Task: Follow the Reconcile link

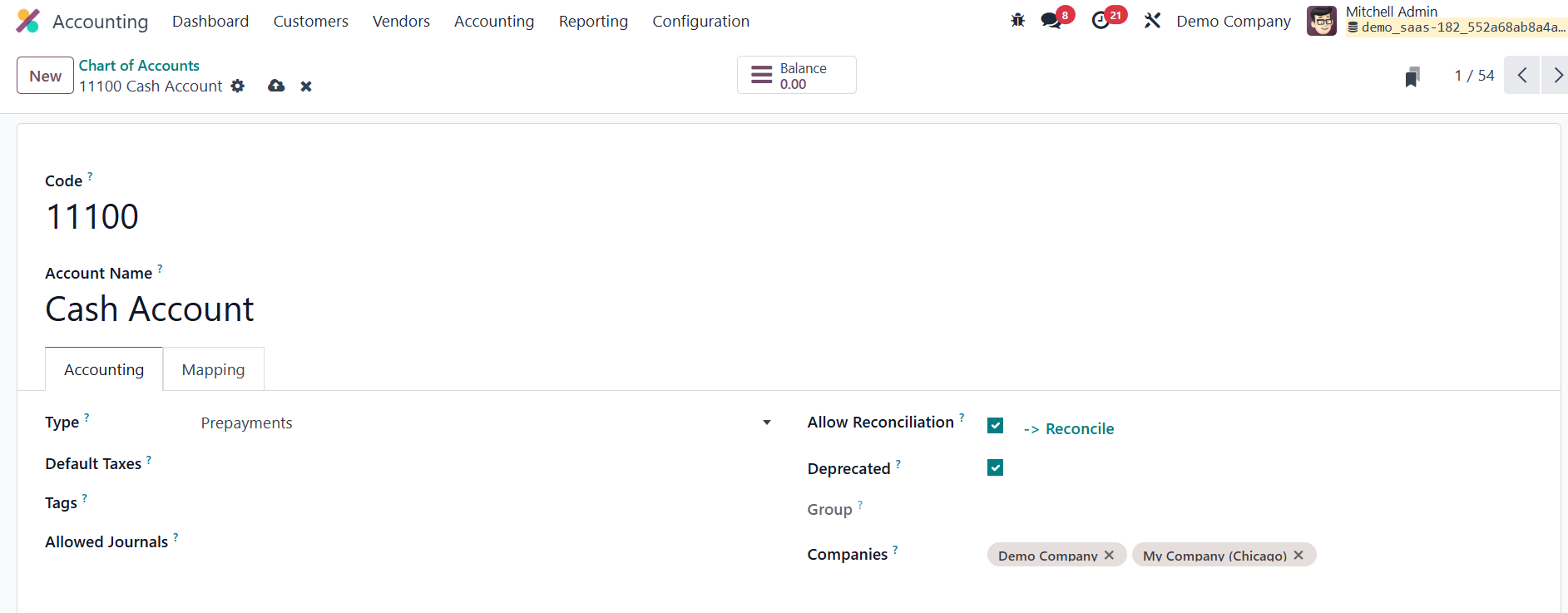Action: coord(1079,429)
